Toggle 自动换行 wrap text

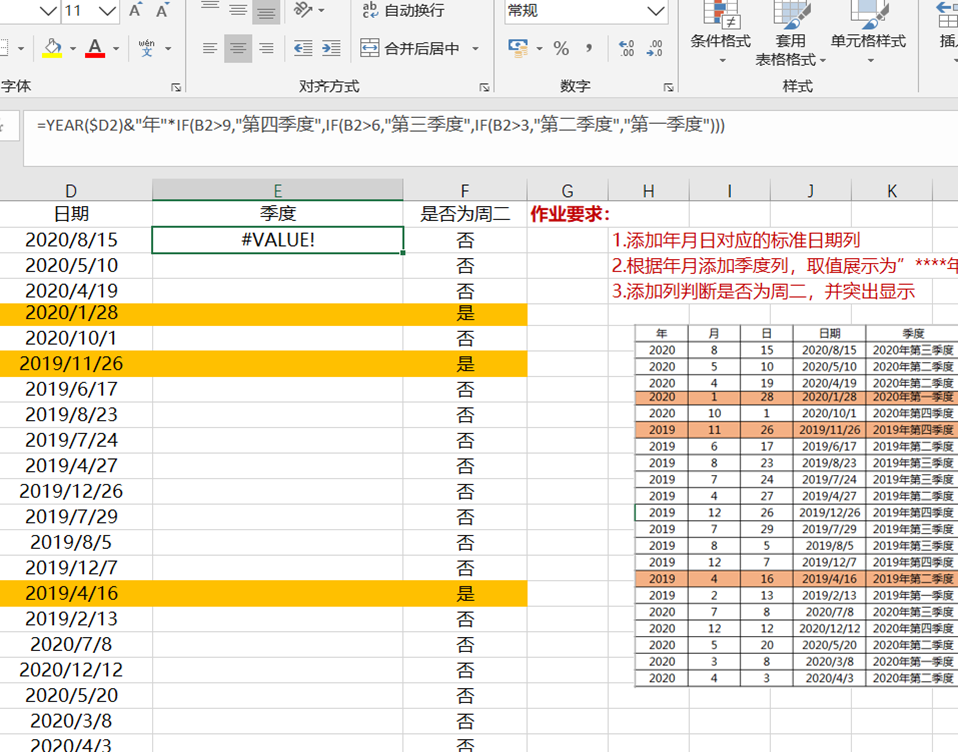pyautogui.click(x=403, y=10)
